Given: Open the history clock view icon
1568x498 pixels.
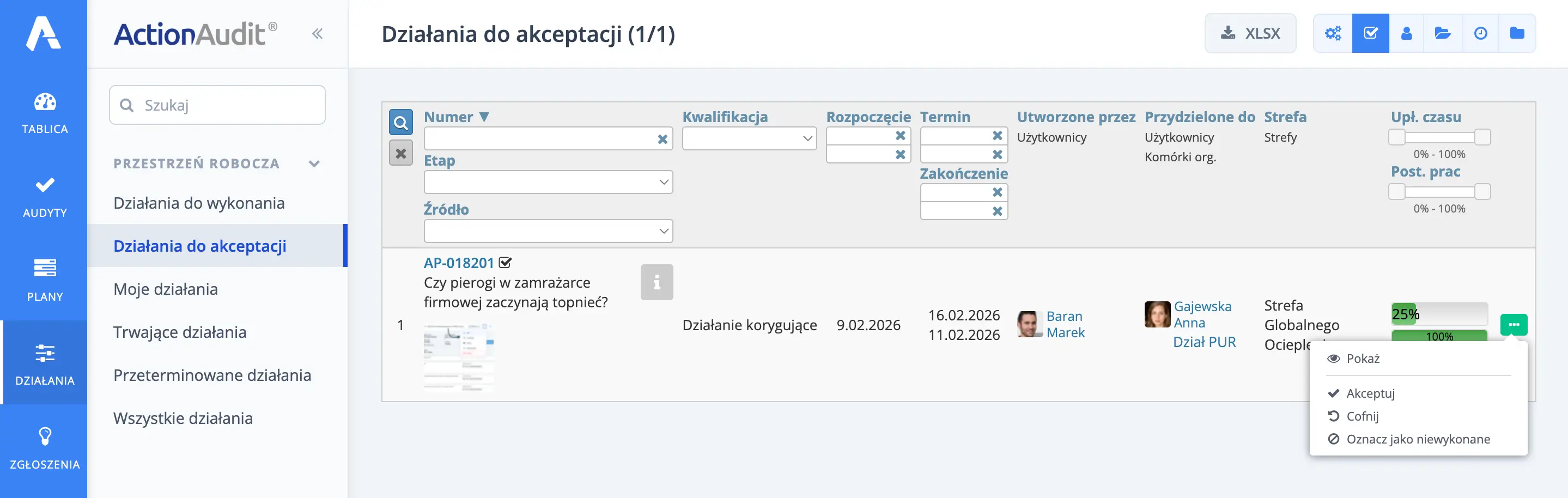Looking at the screenshot, I should 1481,33.
